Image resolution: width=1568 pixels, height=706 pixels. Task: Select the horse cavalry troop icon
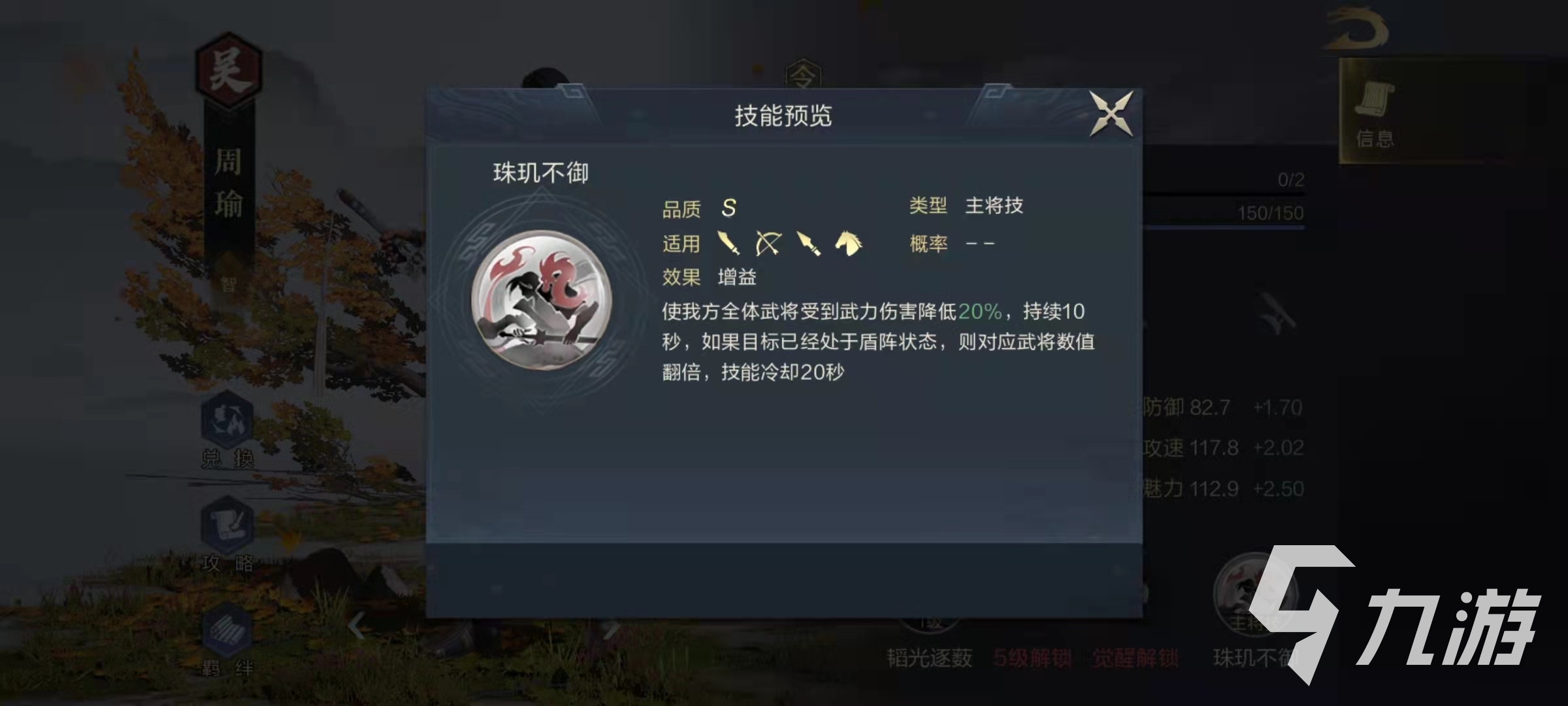[848, 243]
